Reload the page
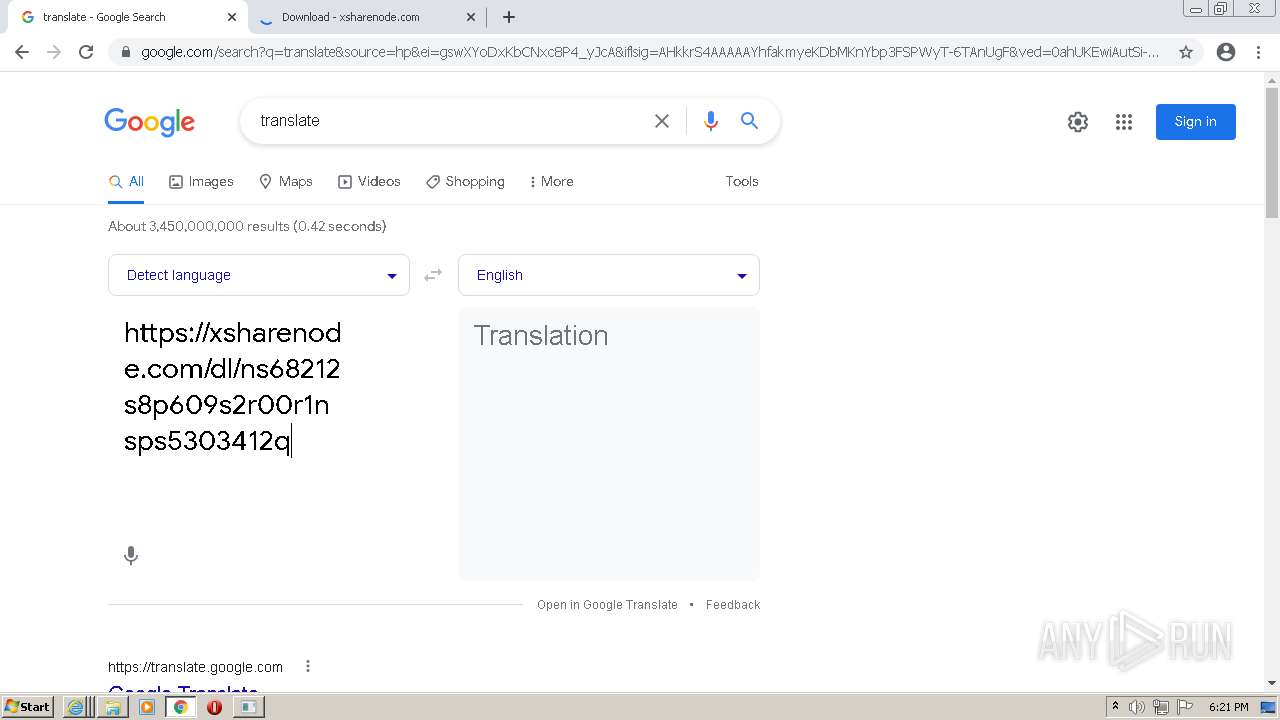Screen dimensions: 1280x720 point(86,52)
